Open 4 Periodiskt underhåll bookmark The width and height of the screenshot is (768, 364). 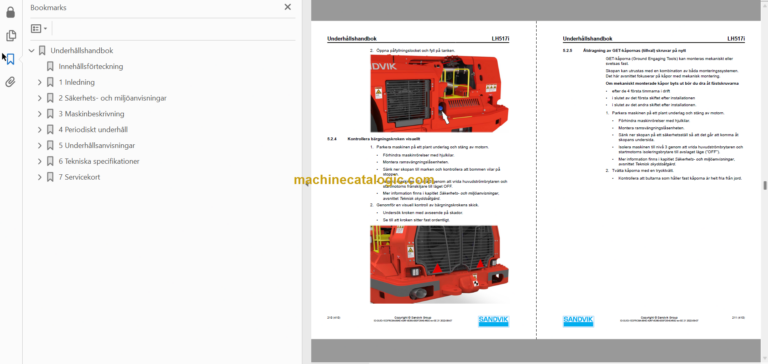tap(93, 129)
